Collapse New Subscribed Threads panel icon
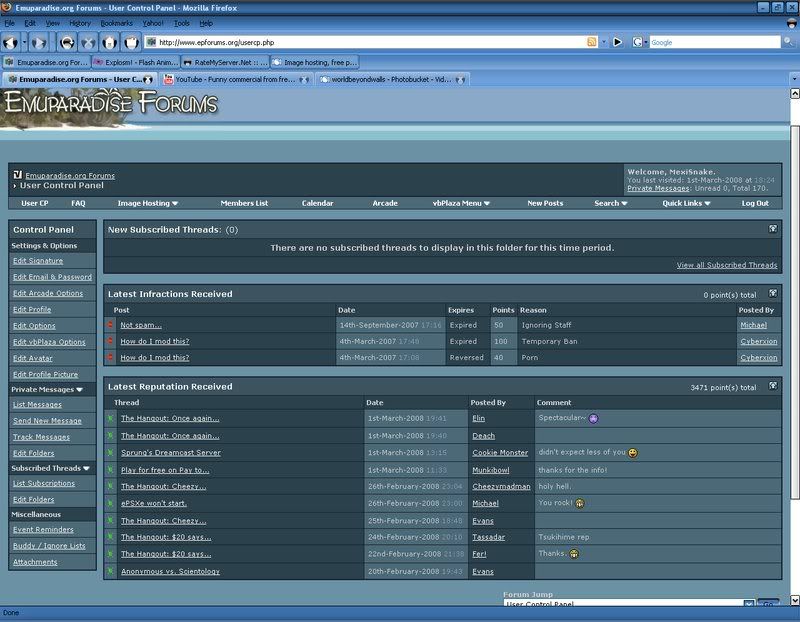The width and height of the screenshot is (800, 622). click(x=773, y=229)
